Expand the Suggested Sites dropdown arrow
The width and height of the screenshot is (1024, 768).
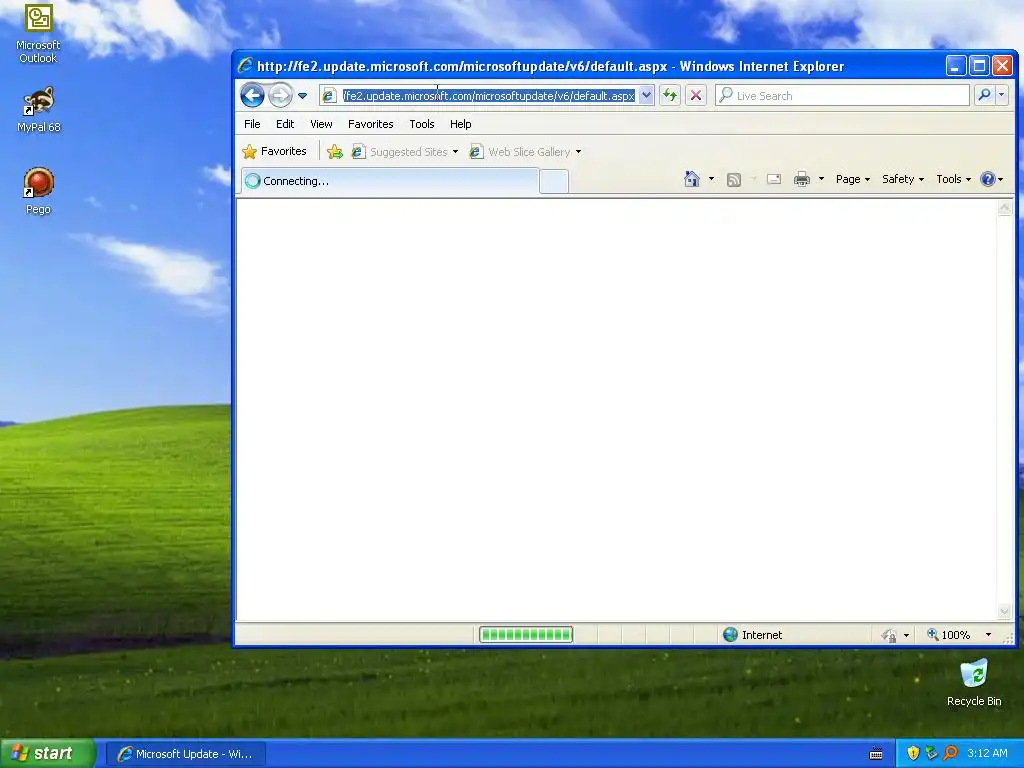455,152
